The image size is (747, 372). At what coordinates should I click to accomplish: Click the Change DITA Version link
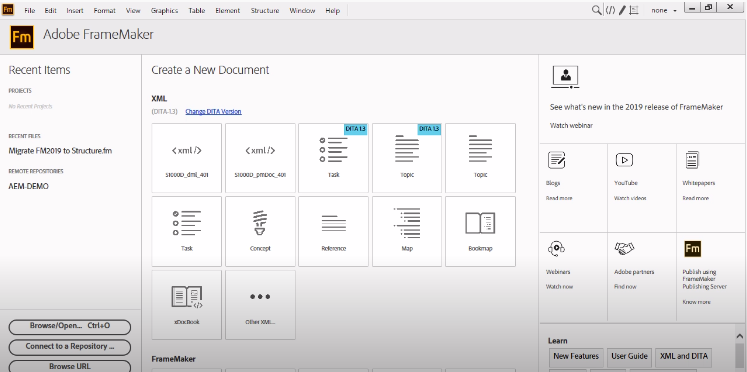213,111
